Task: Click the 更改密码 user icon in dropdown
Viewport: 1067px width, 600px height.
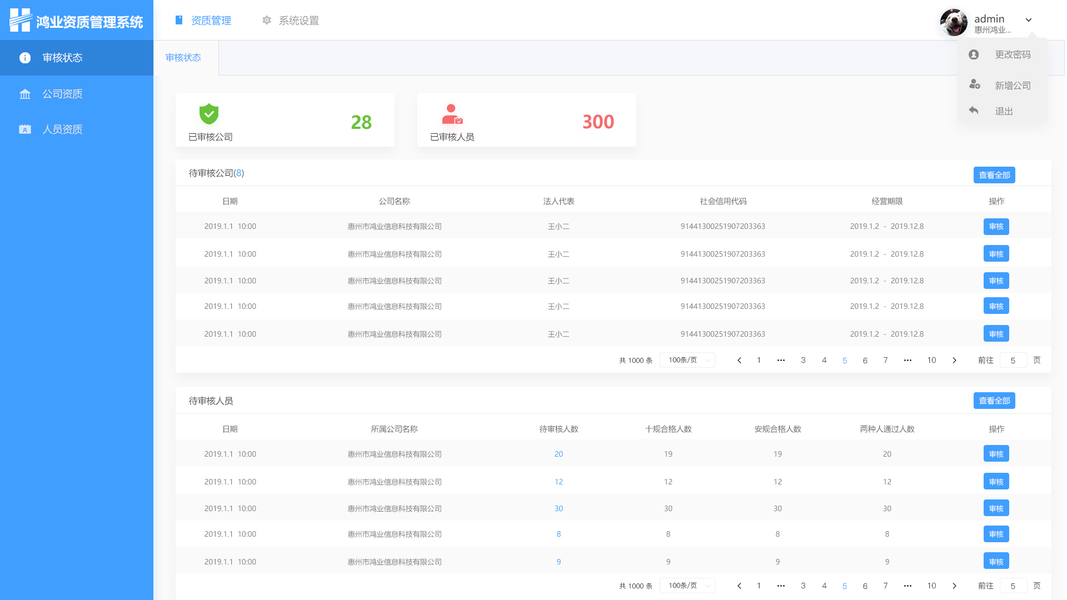Action: coord(974,54)
